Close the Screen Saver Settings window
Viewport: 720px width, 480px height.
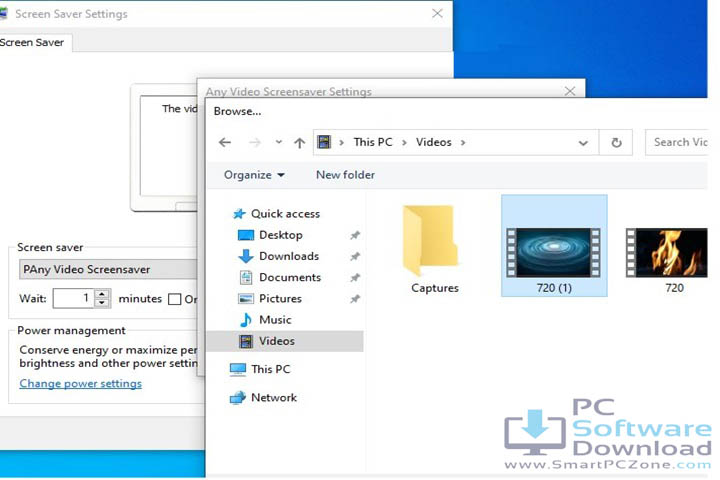(x=437, y=13)
